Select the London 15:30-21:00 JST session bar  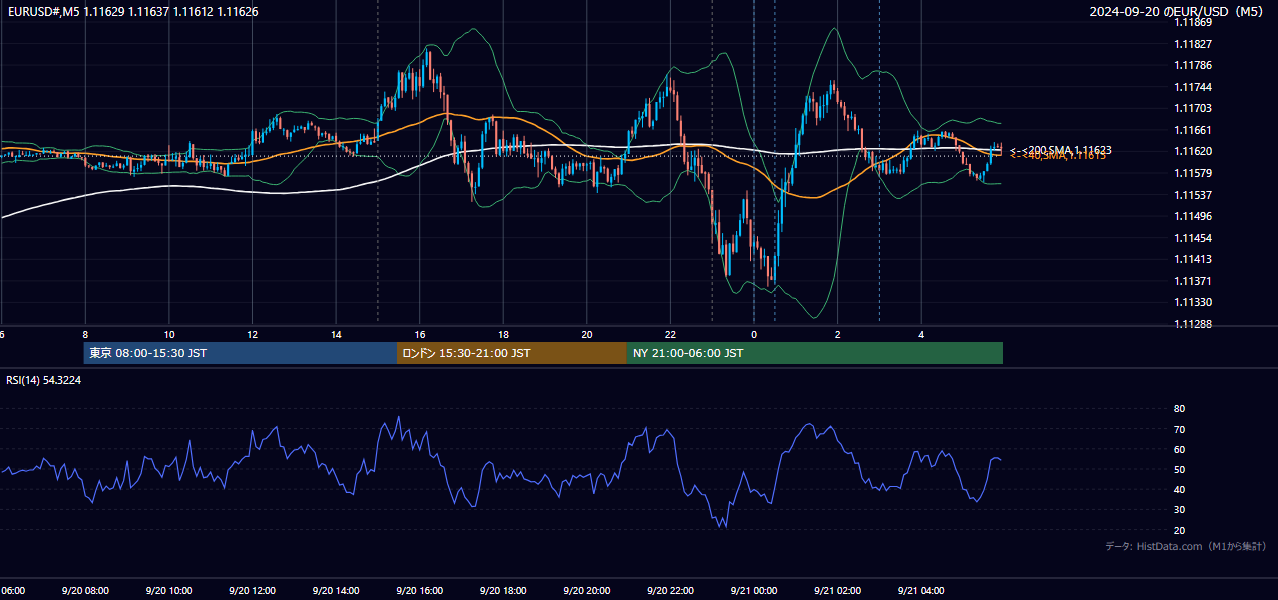pos(512,353)
